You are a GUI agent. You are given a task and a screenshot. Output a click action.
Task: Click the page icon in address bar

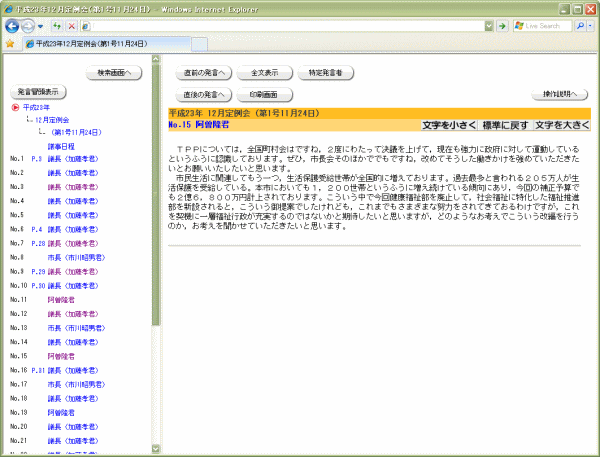tap(86, 26)
